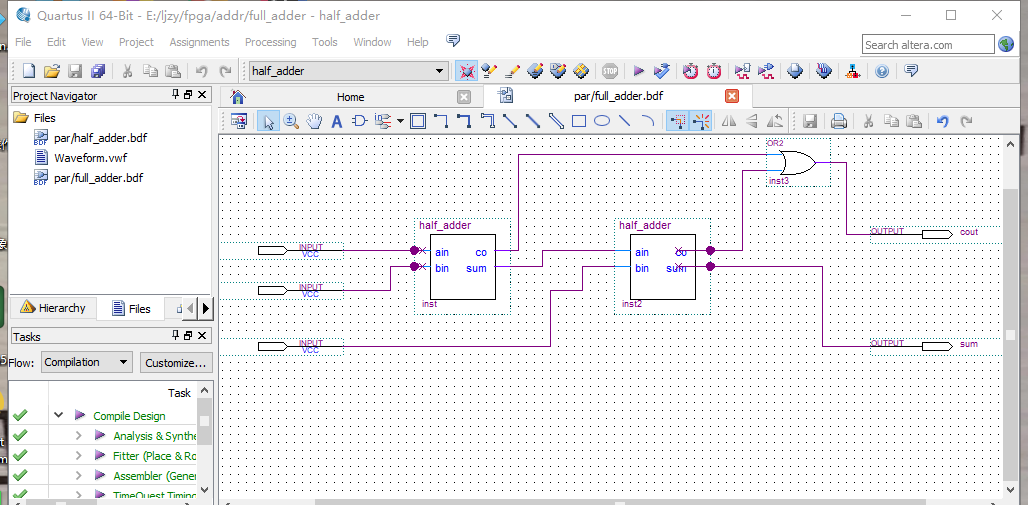The height and width of the screenshot is (505, 1028).
Task: Select the Symbol tool gate icon
Action: click(x=359, y=121)
